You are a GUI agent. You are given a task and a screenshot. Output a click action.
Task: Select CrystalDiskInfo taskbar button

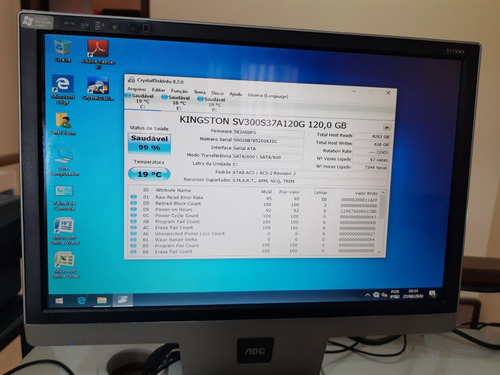pyautogui.click(x=122, y=300)
